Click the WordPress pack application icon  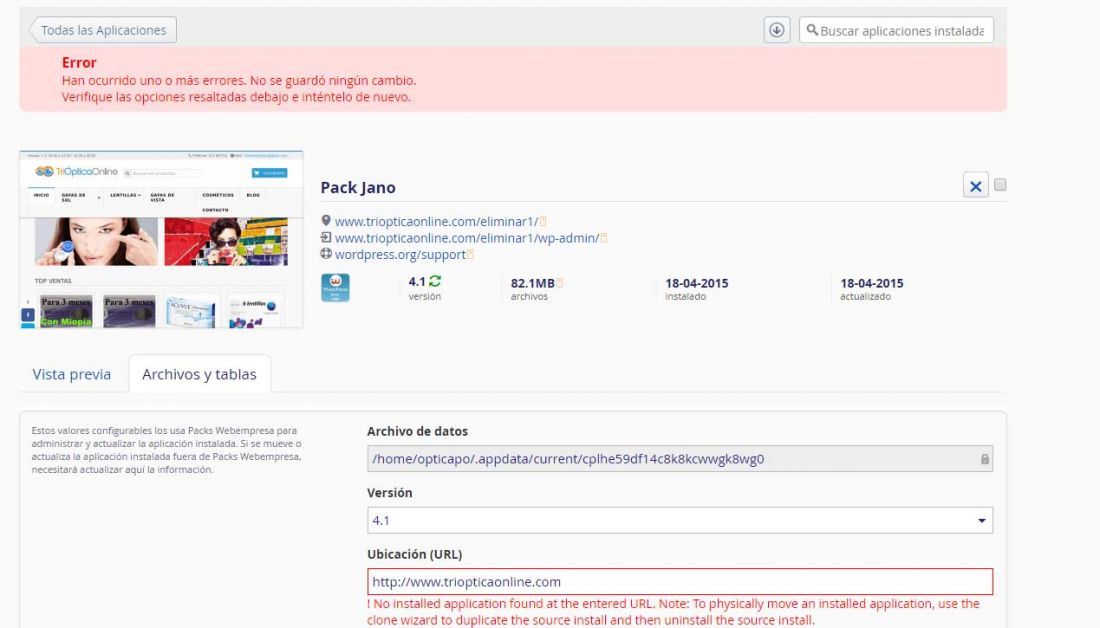coord(335,288)
